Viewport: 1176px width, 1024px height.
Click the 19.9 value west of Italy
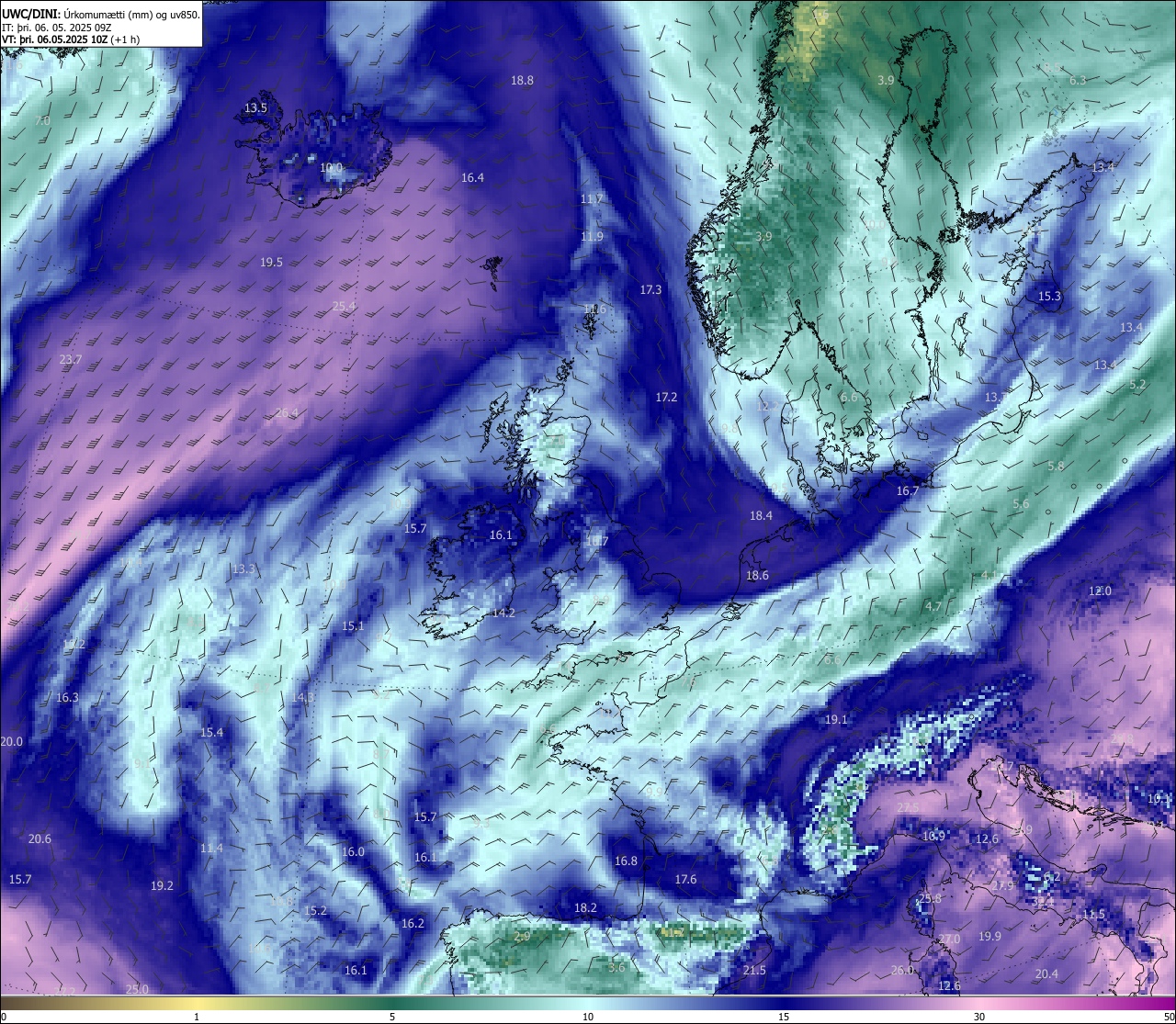989,936
